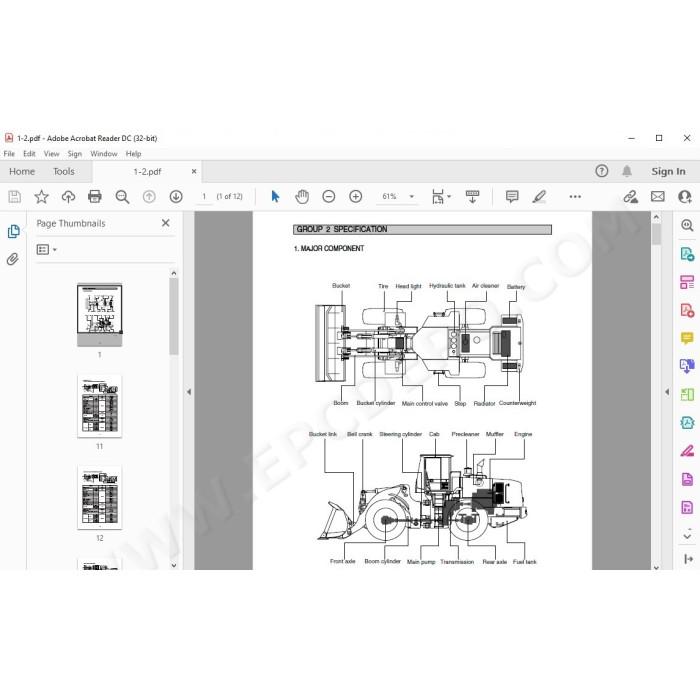Open the View menu
The image size is (700, 700).
click(x=51, y=154)
